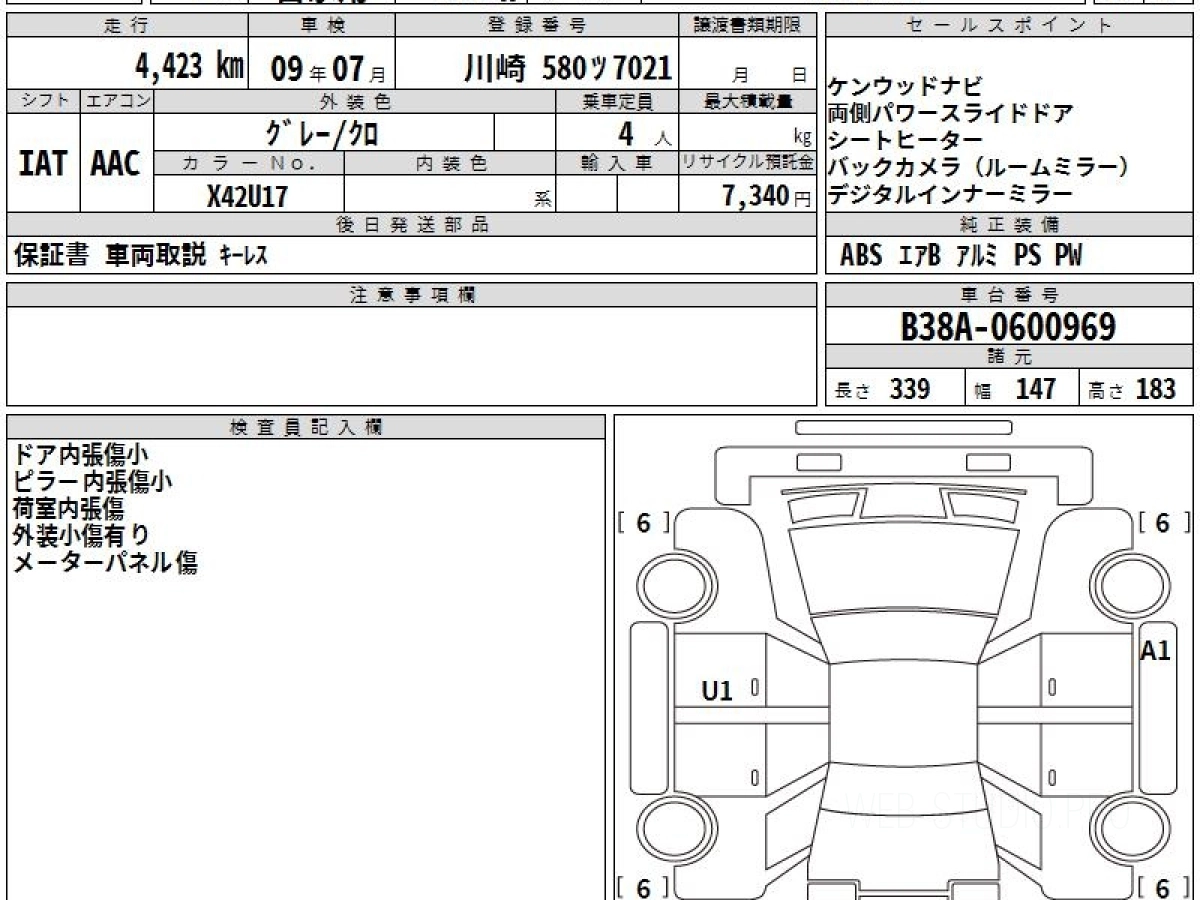Select the inspector note ピラー内張傷小
1200x900 pixels.
coord(92,482)
